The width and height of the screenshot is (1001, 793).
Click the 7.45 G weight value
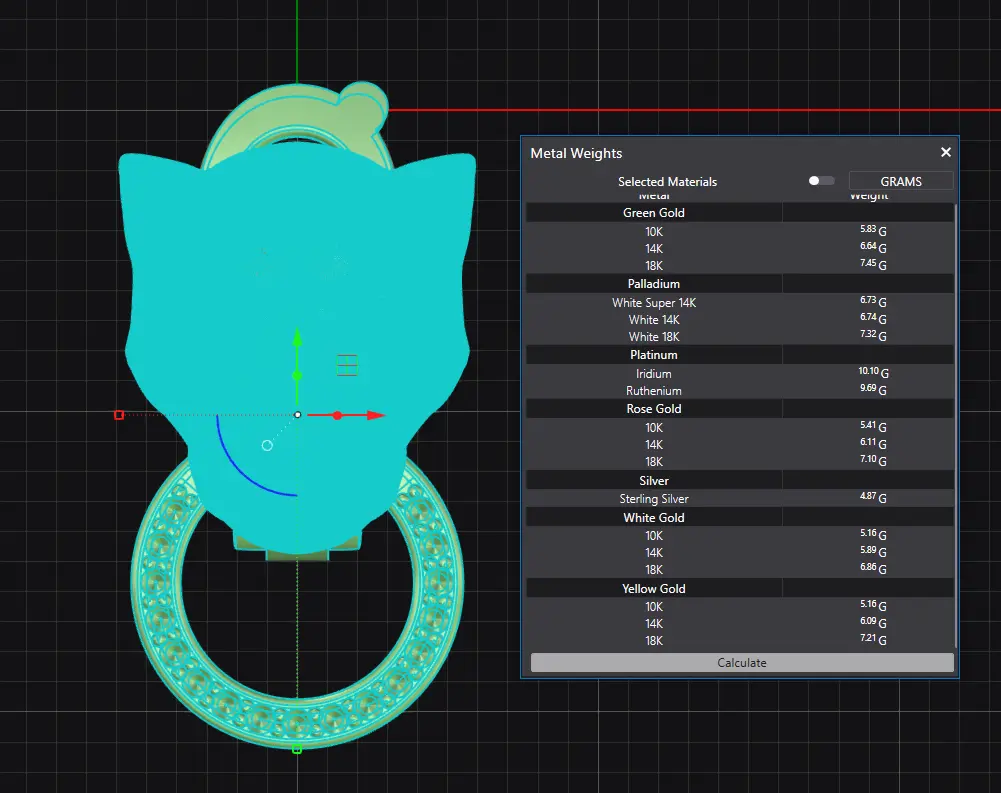pos(873,264)
